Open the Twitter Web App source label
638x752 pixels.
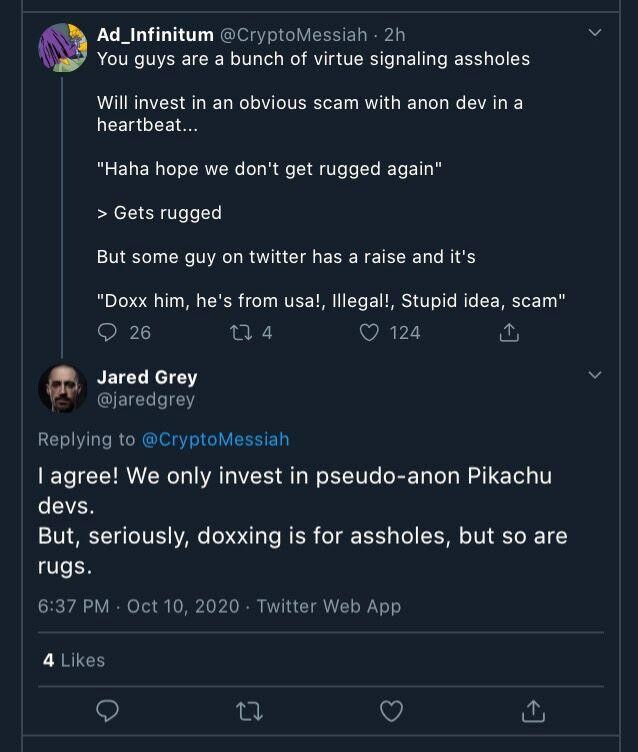329,606
